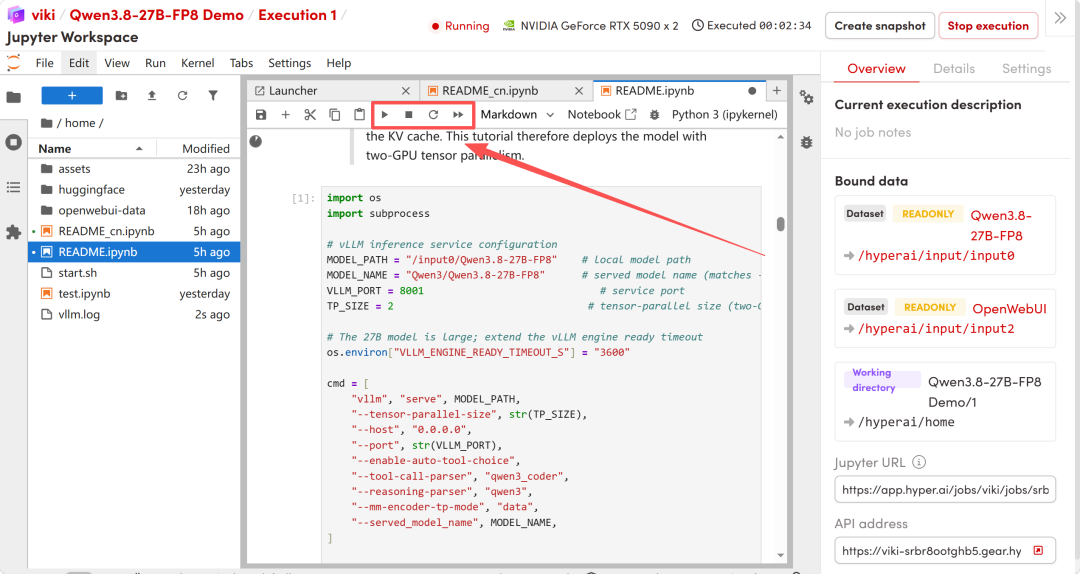
Task: Refresh the file browser list
Action: 183,95
